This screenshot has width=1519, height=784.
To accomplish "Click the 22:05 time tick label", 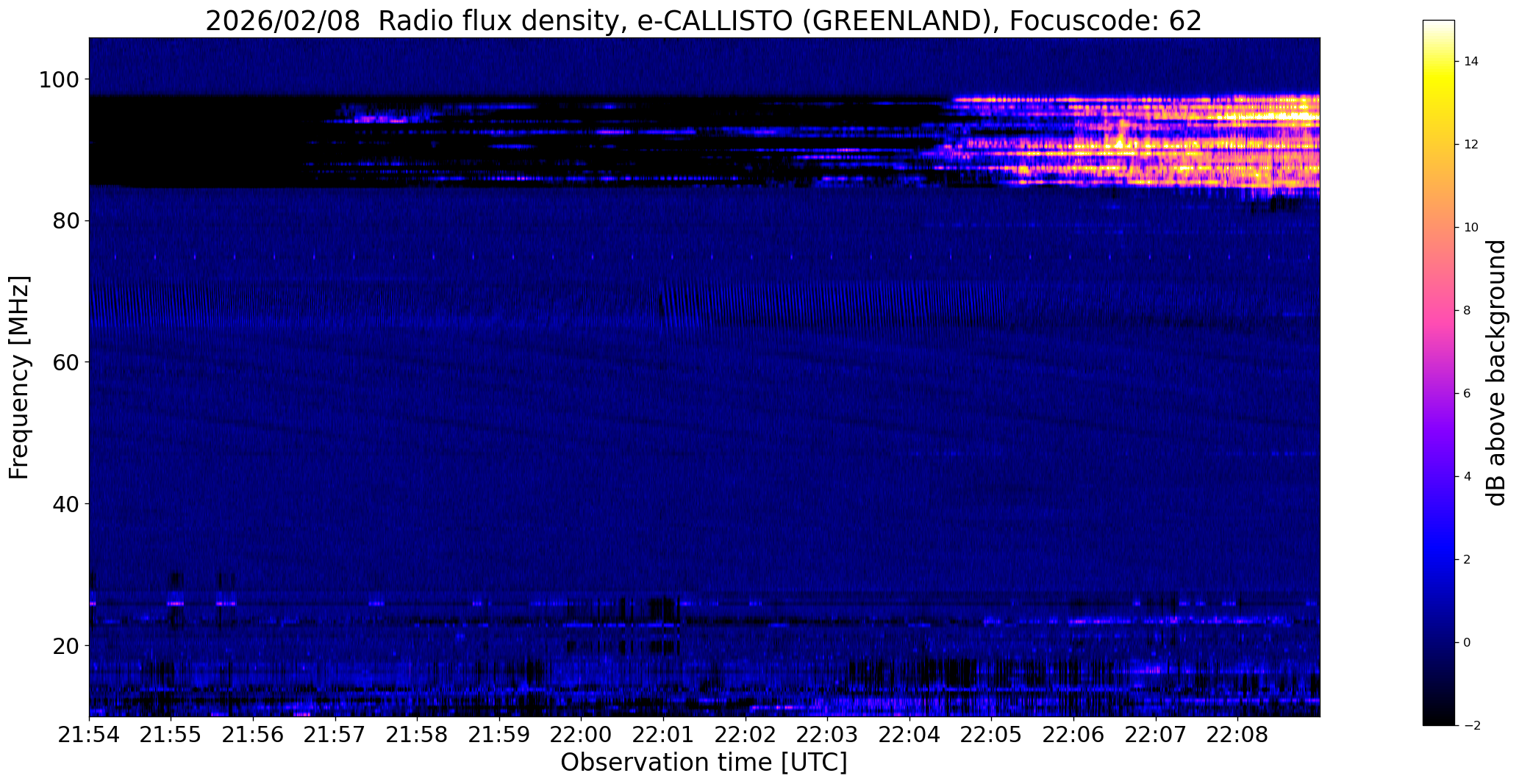I will coord(991,734).
